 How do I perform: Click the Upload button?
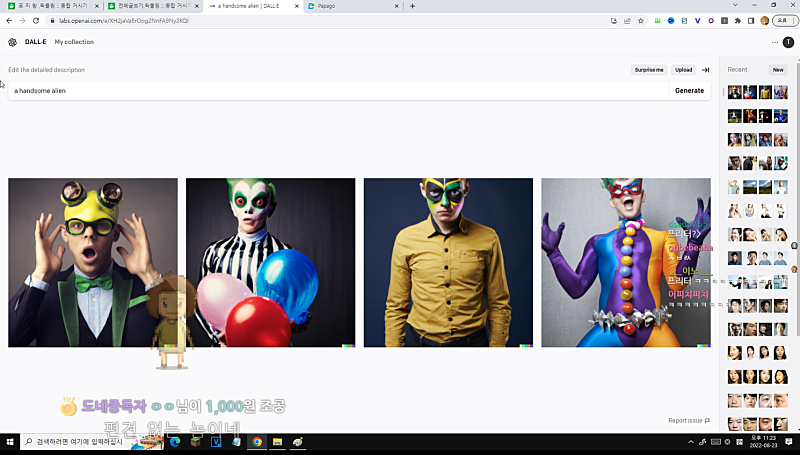684,70
